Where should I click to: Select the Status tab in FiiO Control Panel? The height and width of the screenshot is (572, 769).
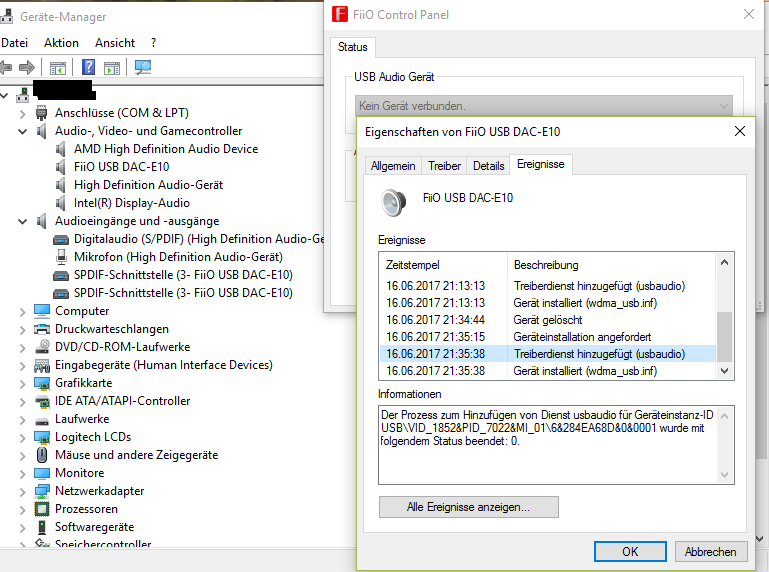point(353,47)
